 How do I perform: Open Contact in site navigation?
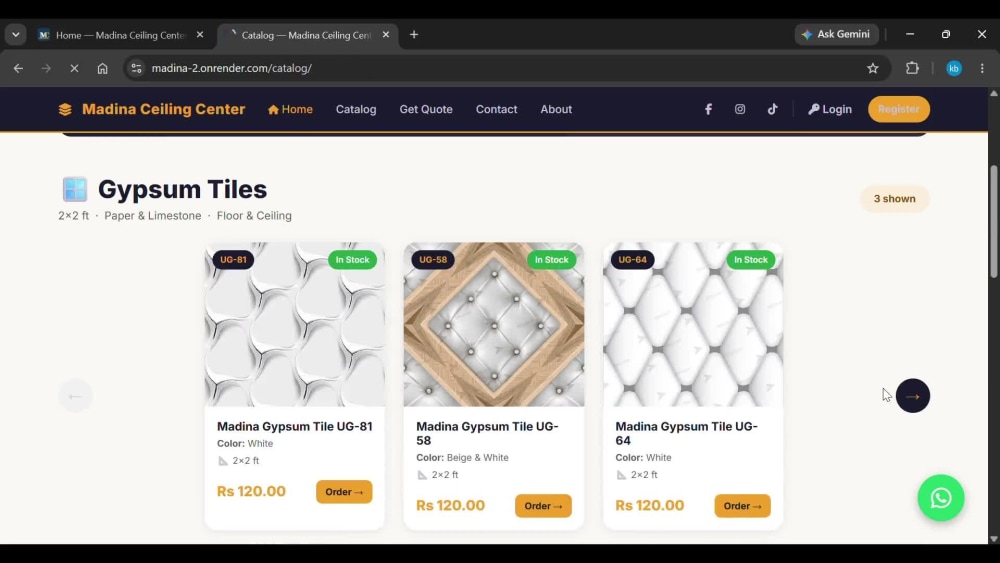496,109
